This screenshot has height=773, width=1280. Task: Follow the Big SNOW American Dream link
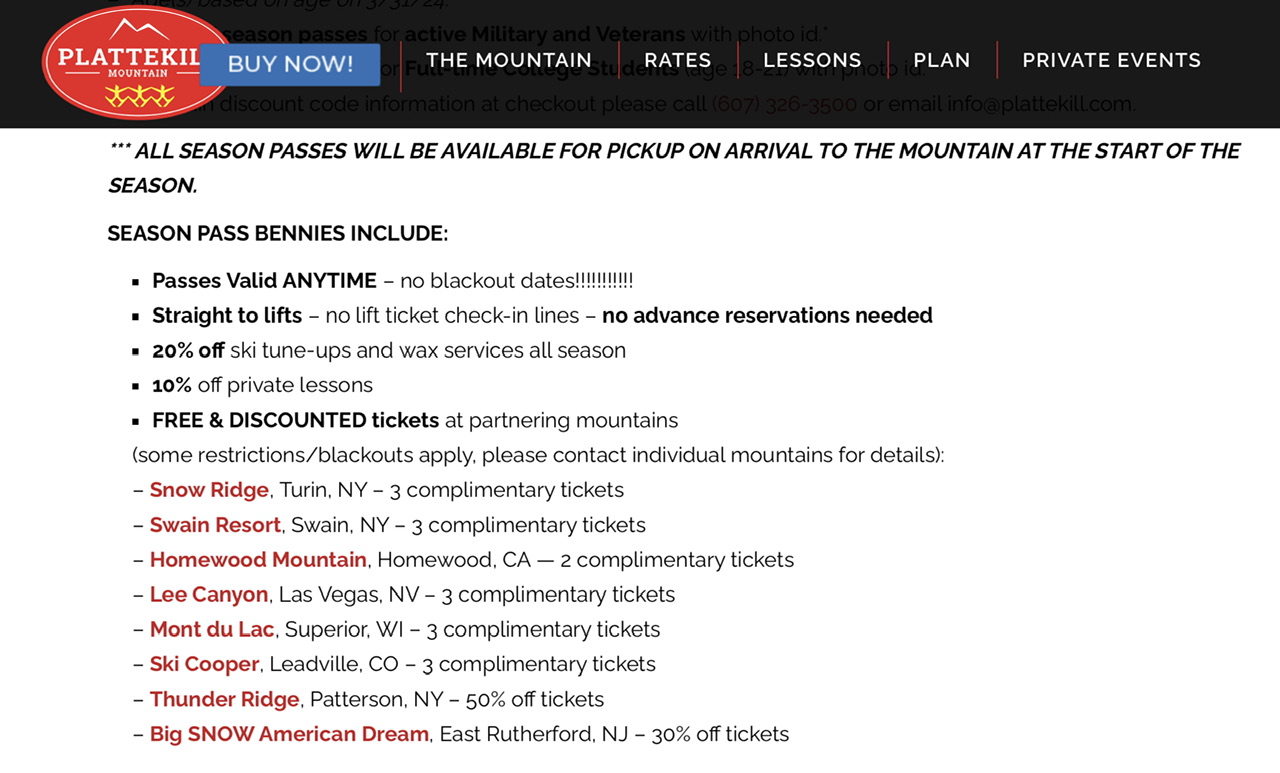289,734
